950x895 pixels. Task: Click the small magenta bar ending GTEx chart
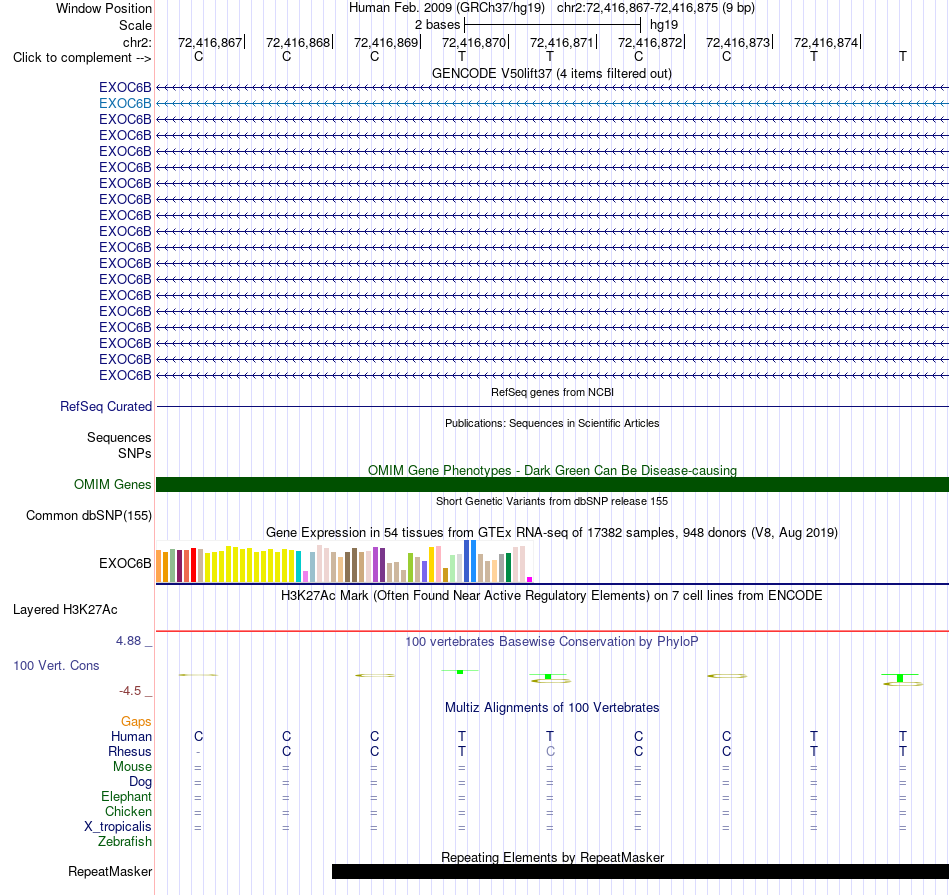coord(530,579)
